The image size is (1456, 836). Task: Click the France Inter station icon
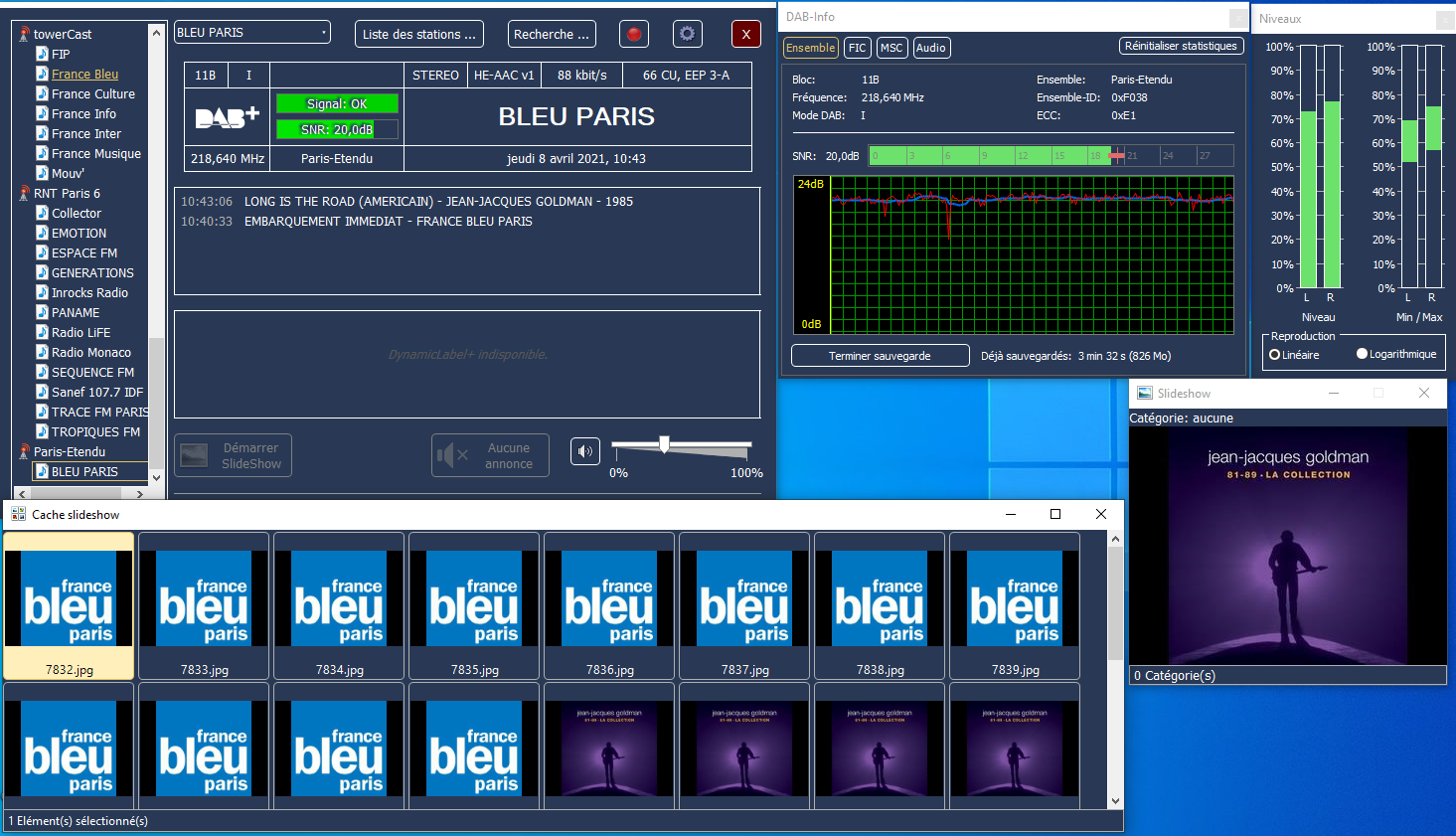tap(42, 133)
